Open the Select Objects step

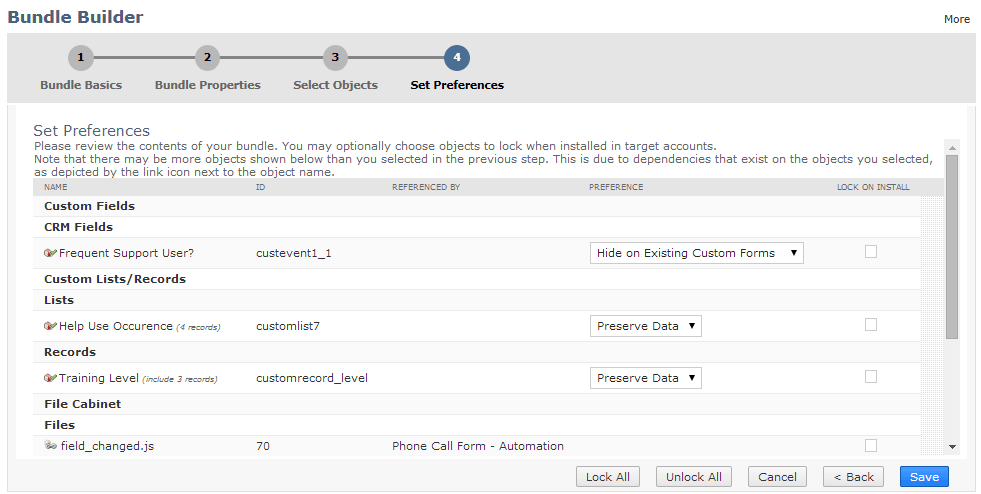coord(335,85)
